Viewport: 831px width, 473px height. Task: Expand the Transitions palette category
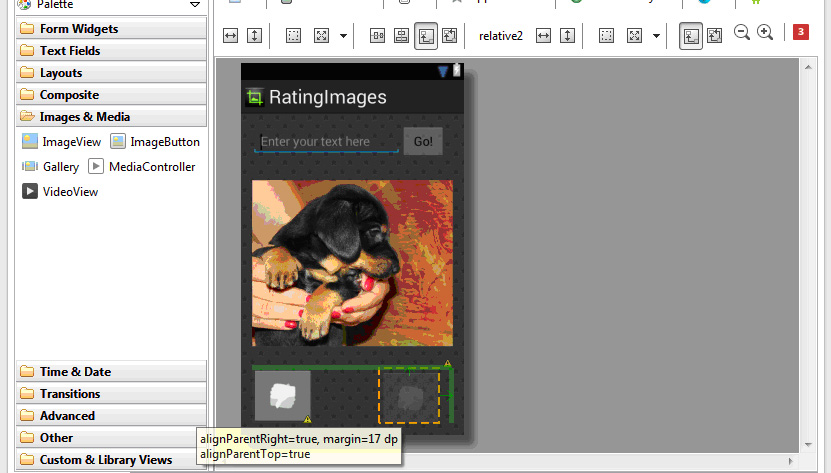(111, 393)
